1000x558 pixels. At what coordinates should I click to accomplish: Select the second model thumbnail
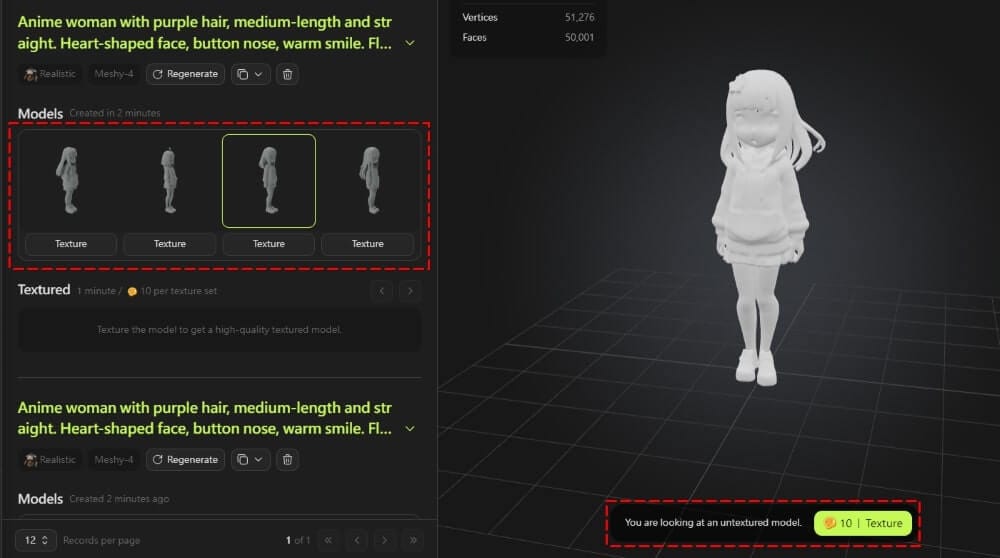(x=170, y=180)
